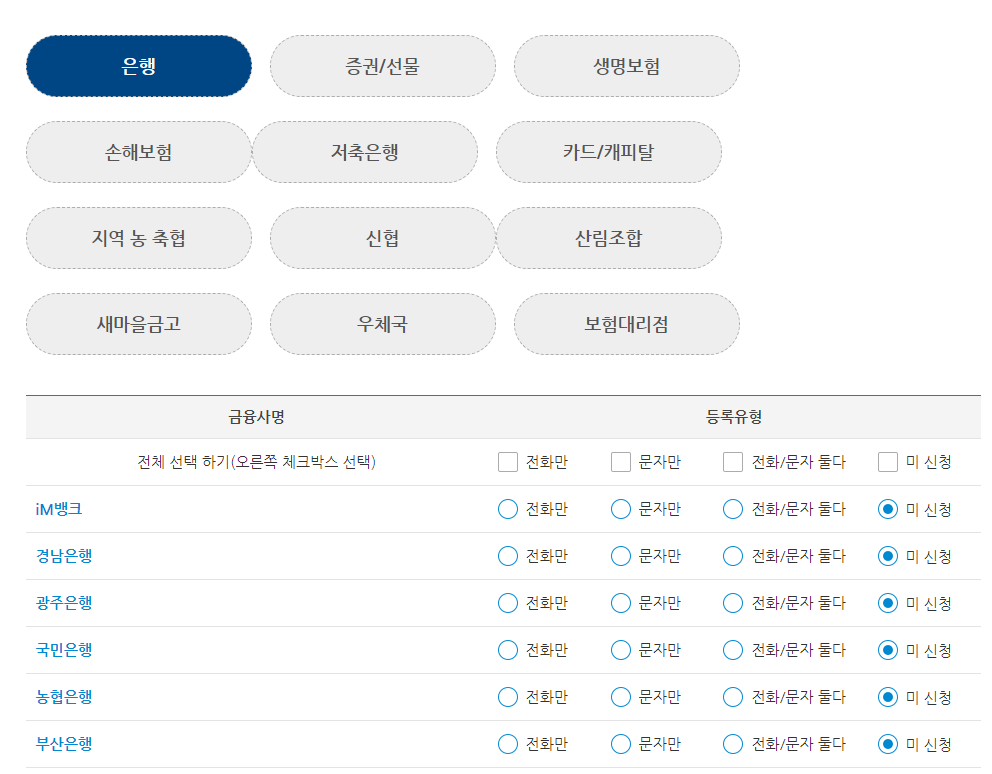Open the 우체국 category

(381, 323)
